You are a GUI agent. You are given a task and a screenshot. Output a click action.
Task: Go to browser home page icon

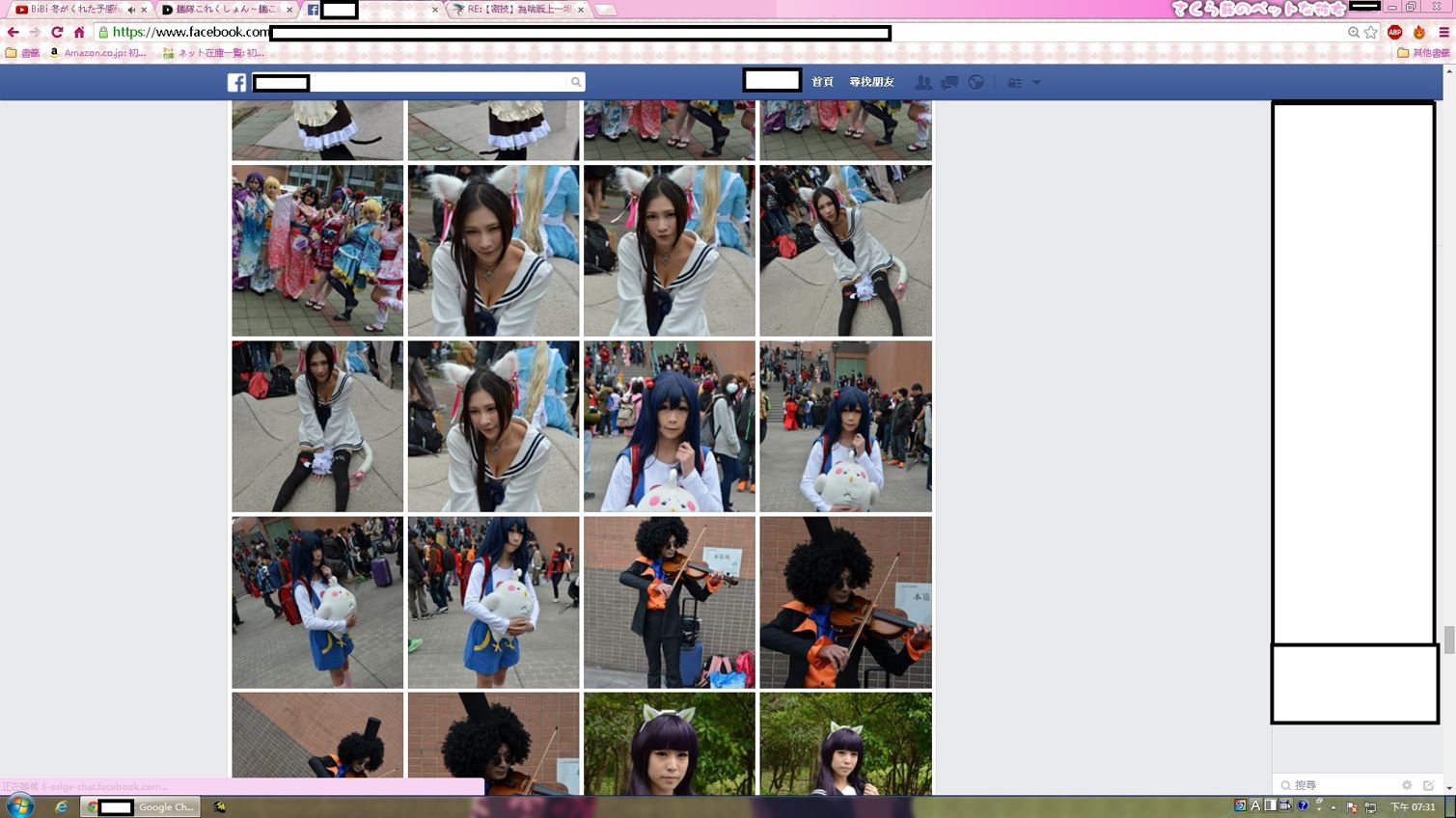tap(79, 33)
